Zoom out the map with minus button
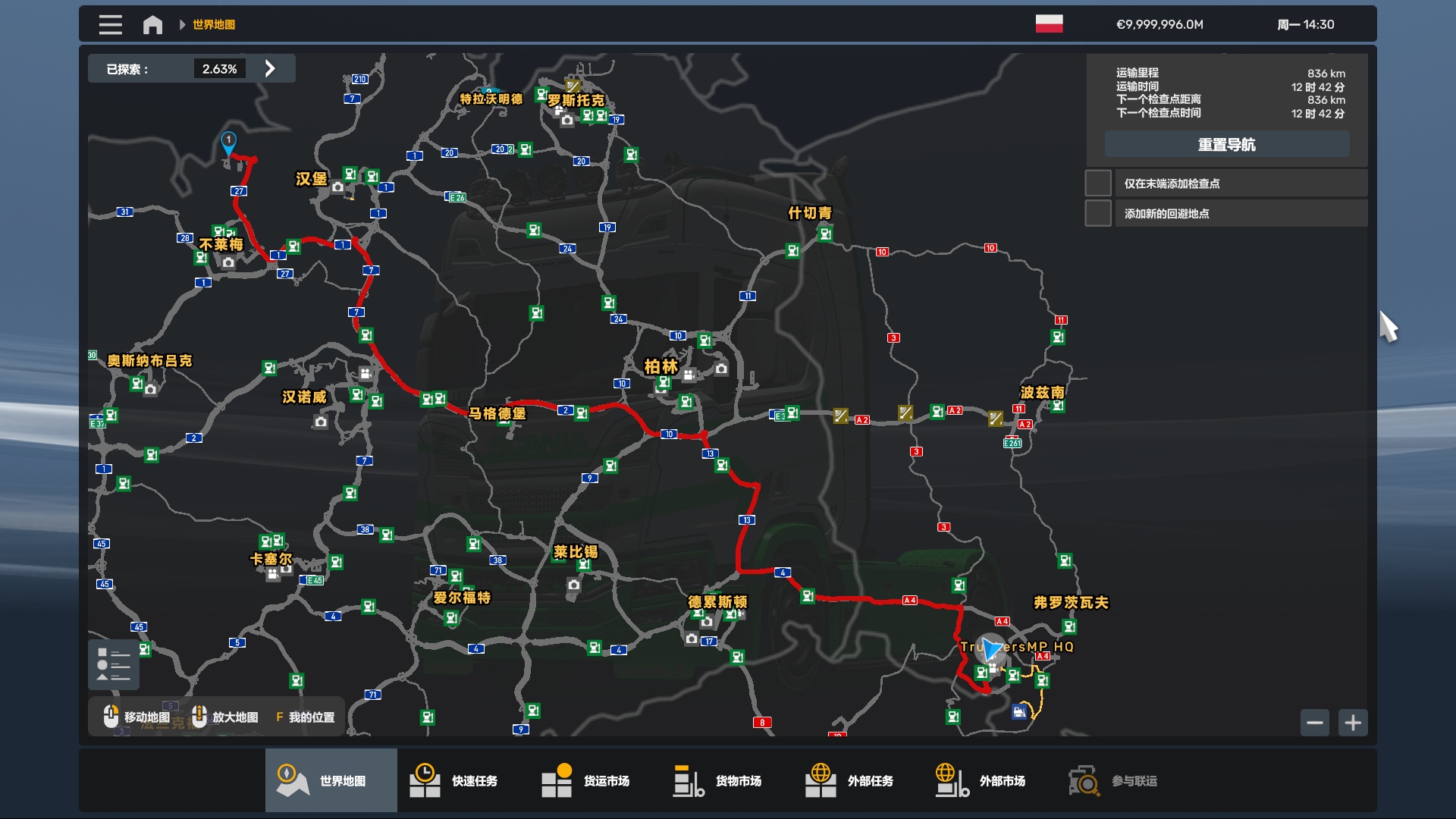Screen dimensions: 1456x819 [x=1314, y=723]
